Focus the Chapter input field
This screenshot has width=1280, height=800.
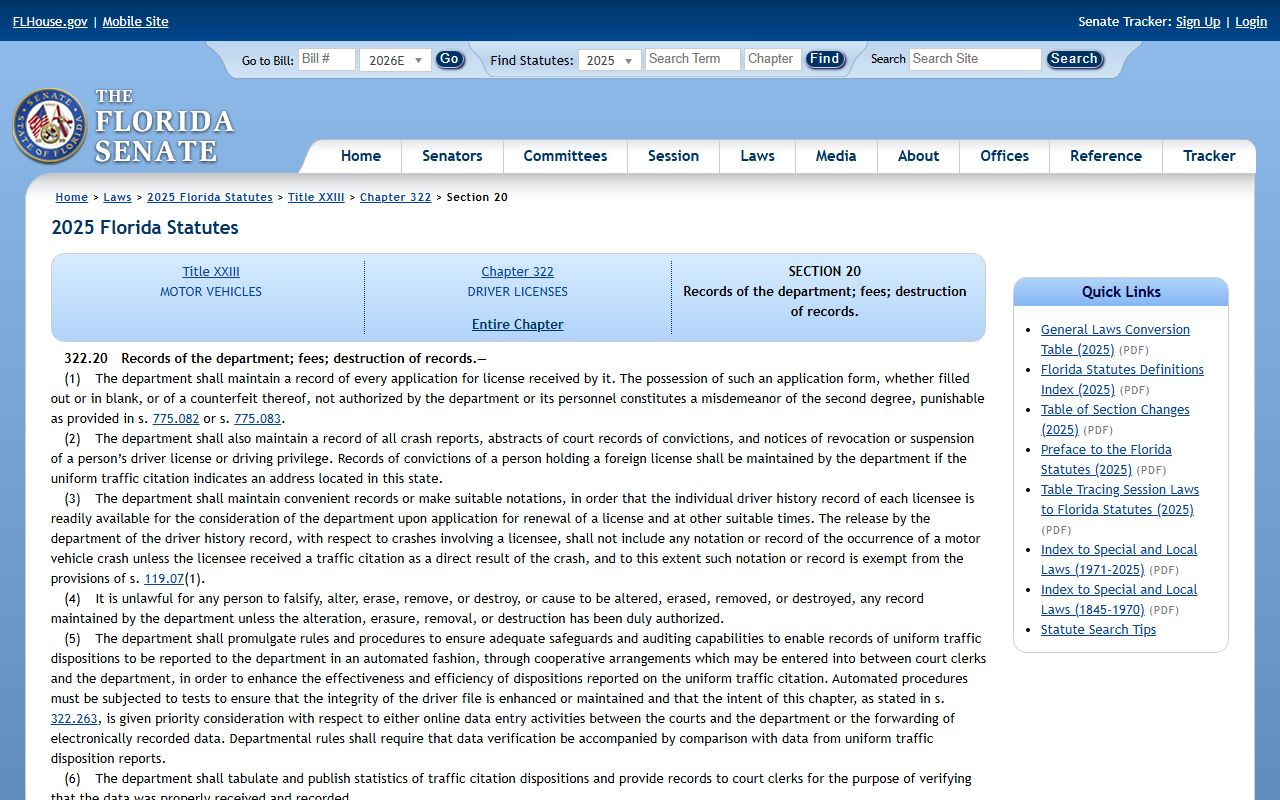click(x=773, y=59)
